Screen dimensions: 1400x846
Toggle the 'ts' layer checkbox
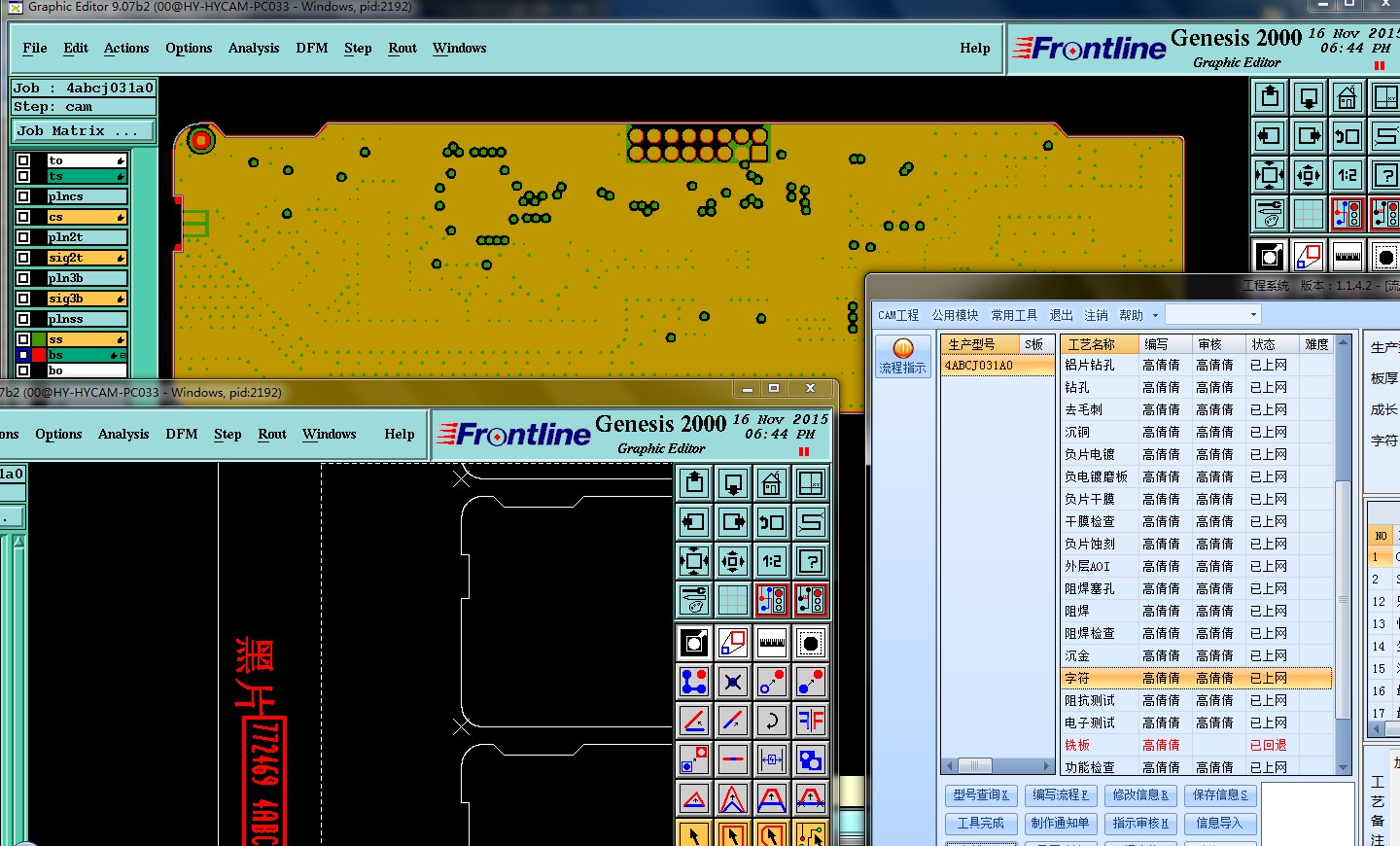(23, 176)
